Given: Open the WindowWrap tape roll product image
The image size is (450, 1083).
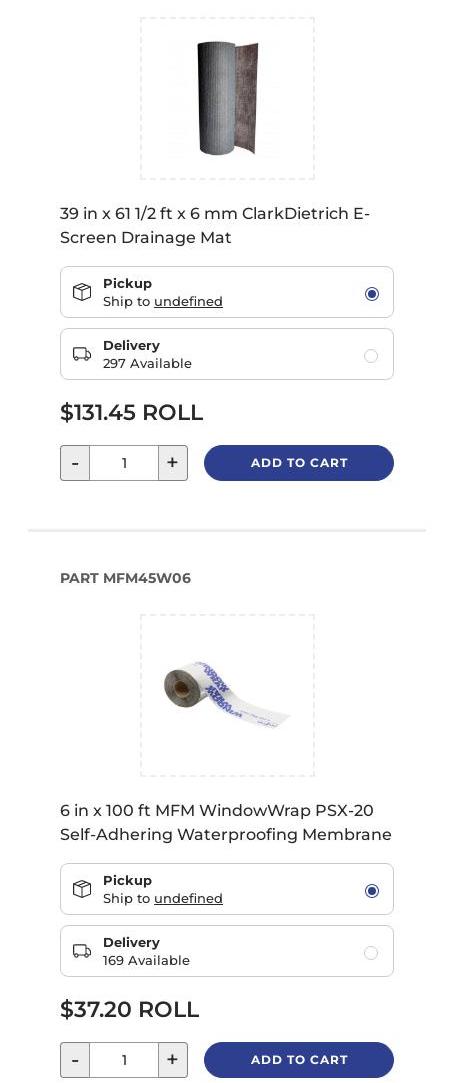Looking at the screenshot, I should pyautogui.click(x=227, y=695).
